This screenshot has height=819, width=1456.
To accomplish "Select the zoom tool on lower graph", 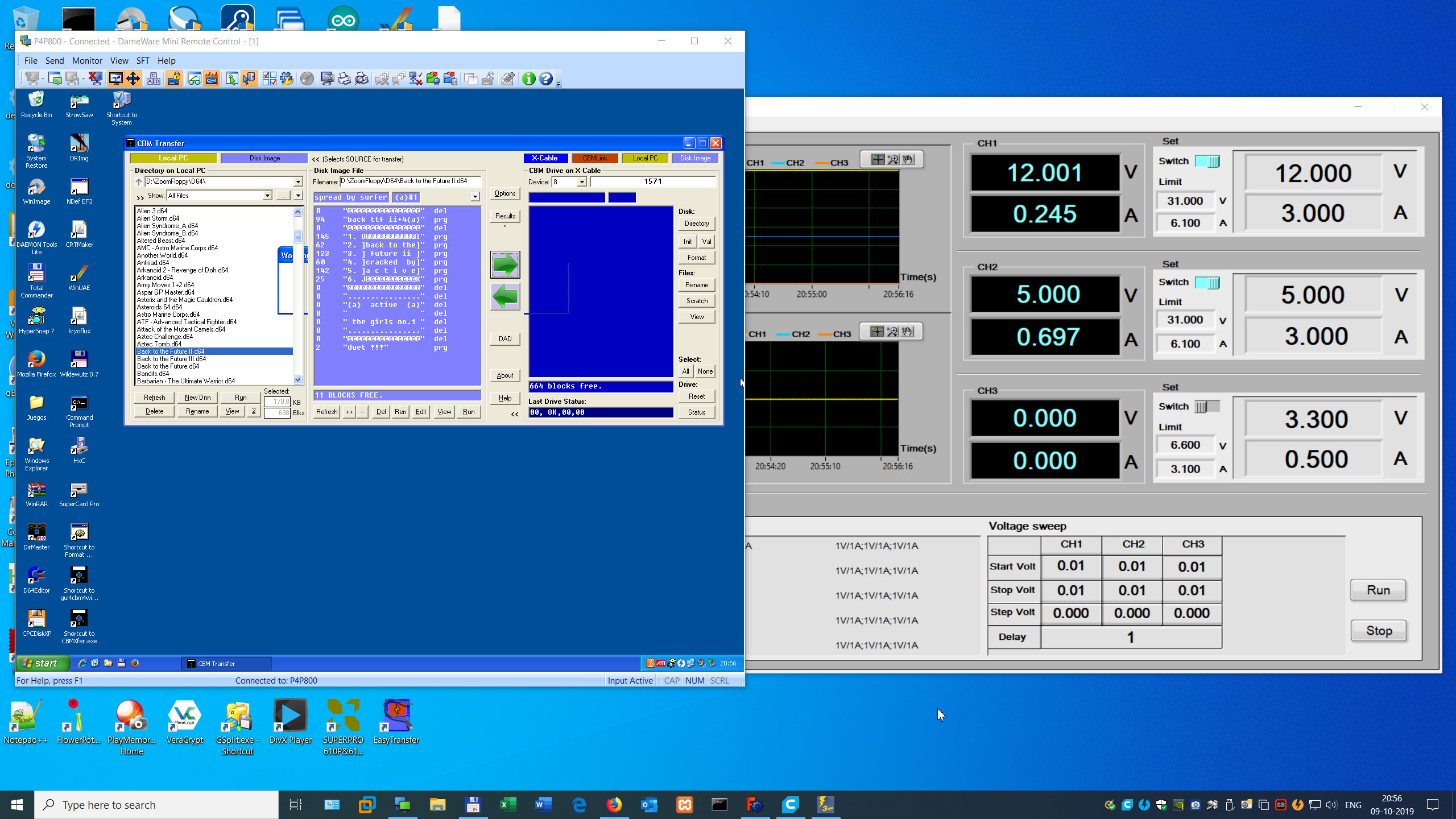I will pos(892,332).
